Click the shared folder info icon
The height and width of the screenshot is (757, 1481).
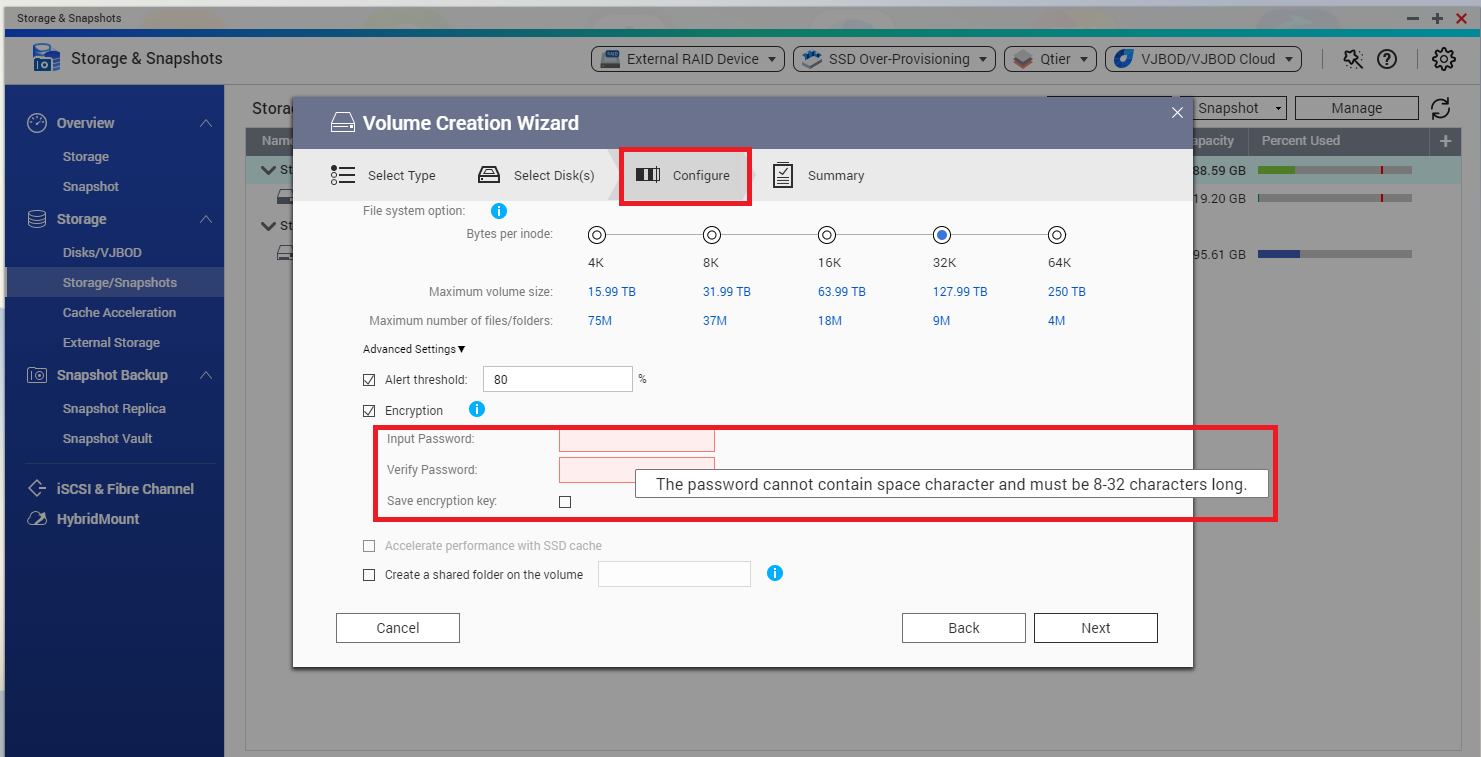[x=774, y=573]
